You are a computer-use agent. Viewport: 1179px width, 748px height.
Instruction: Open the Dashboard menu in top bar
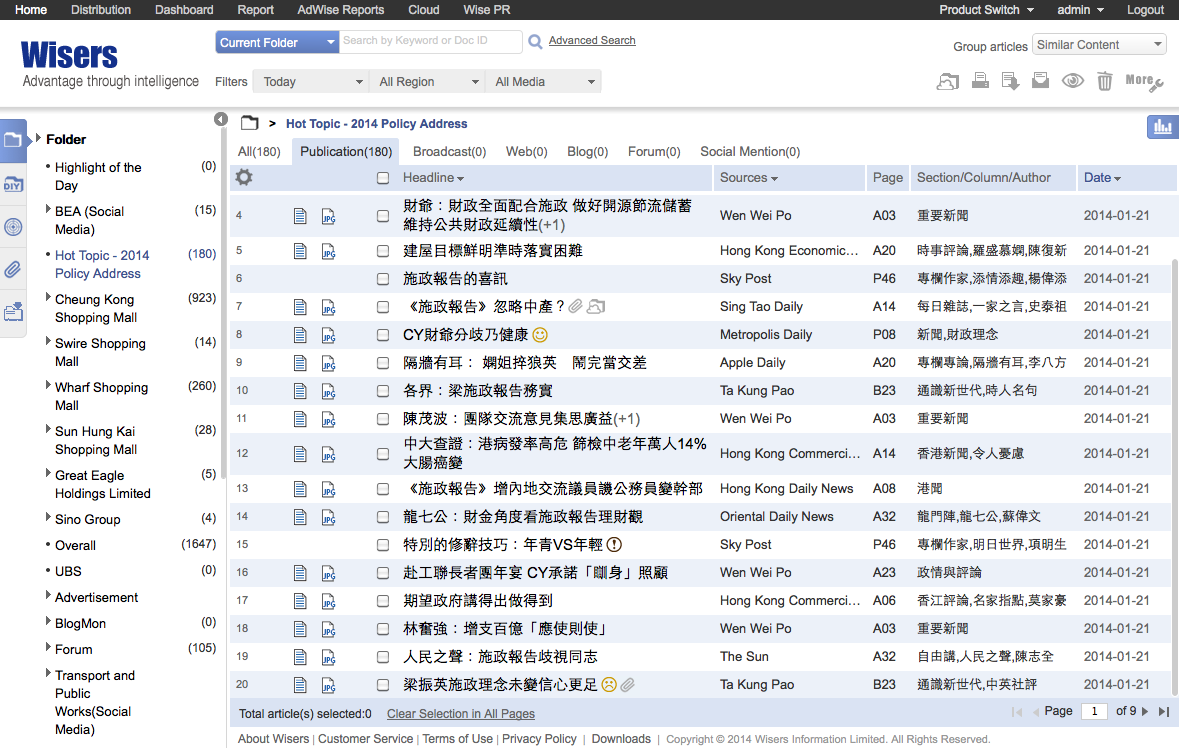click(184, 10)
